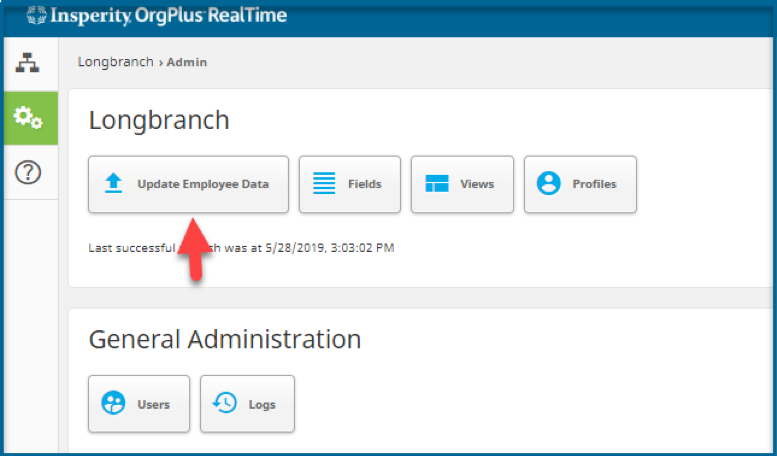Image resolution: width=777 pixels, height=456 pixels.
Task: Open the help question mark icon
Action: (x=28, y=172)
